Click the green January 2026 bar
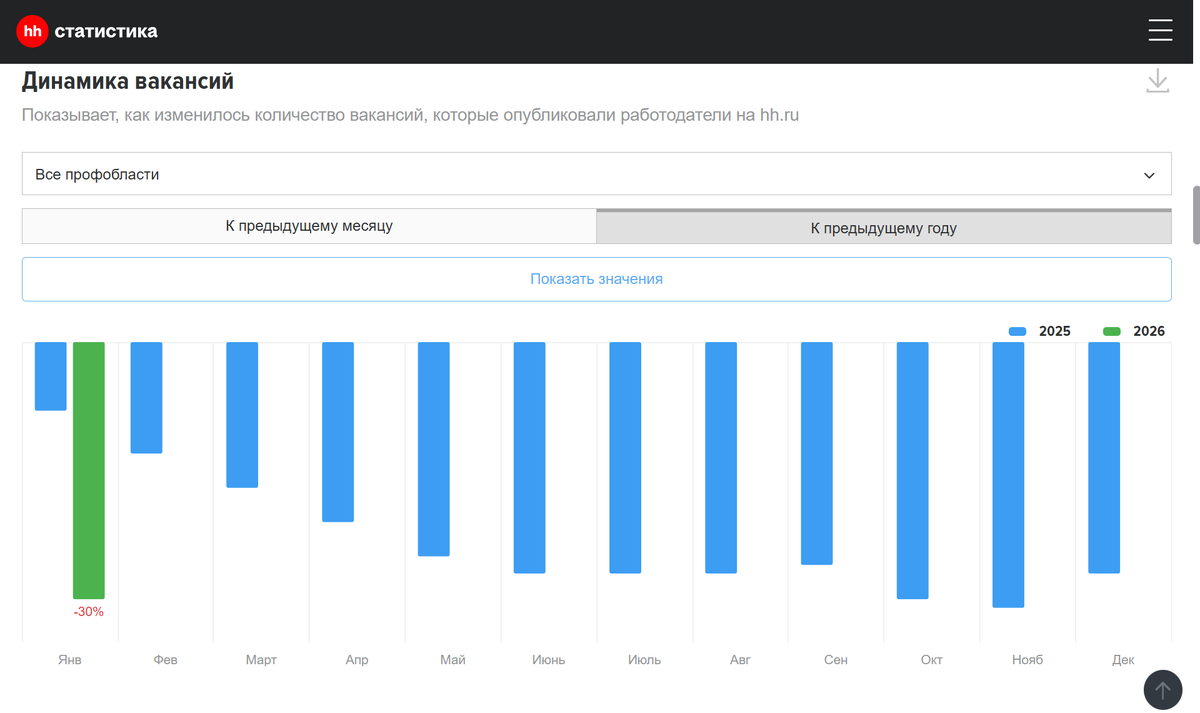Screen dimensions: 1200x713 pos(89,470)
